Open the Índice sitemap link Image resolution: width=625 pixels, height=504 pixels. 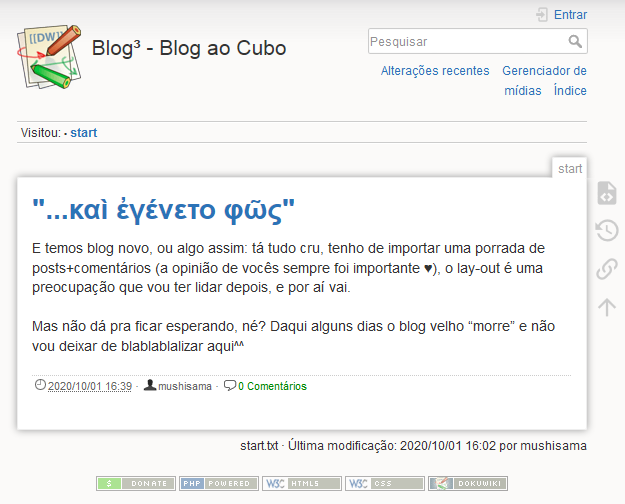point(570,91)
